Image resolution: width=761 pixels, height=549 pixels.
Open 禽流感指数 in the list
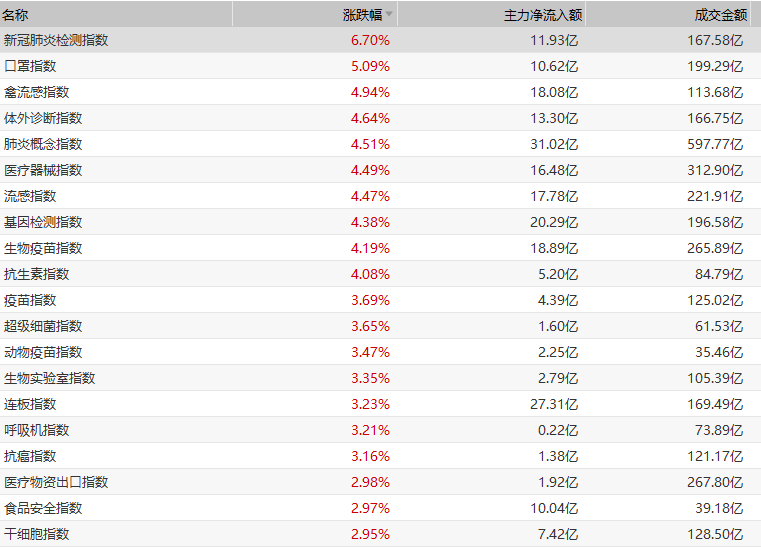(x=36, y=93)
